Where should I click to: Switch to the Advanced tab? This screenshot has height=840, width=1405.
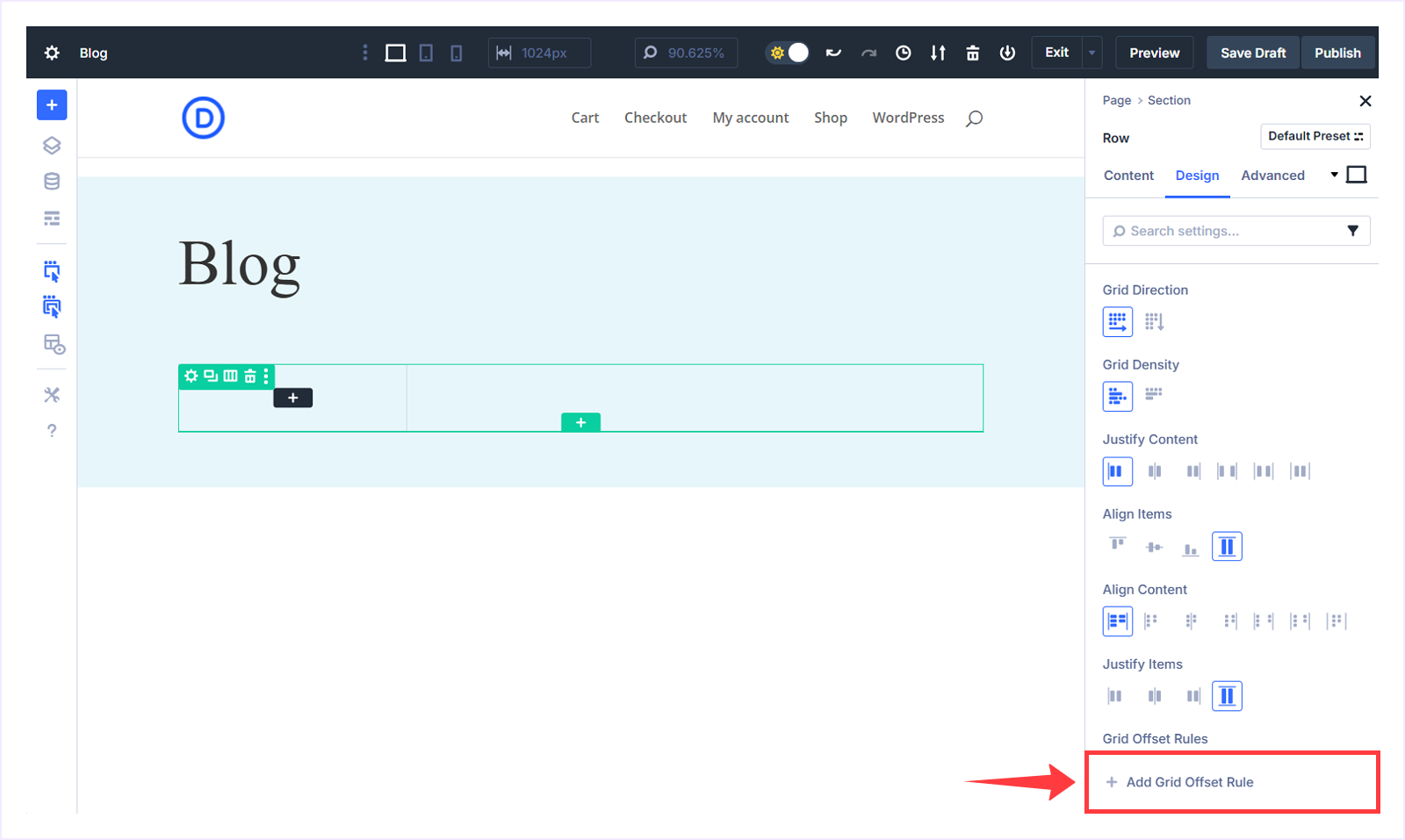[1272, 176]
